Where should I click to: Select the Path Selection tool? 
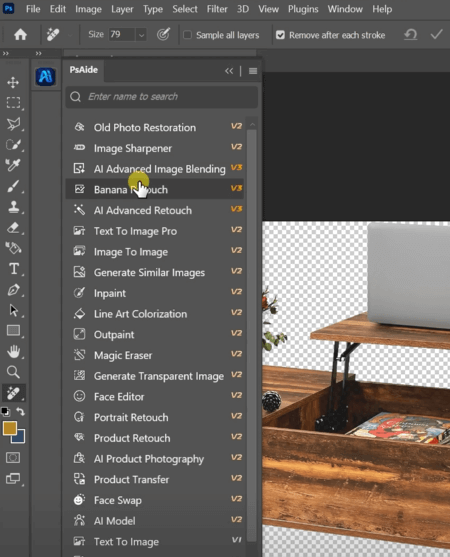[13, 310]
